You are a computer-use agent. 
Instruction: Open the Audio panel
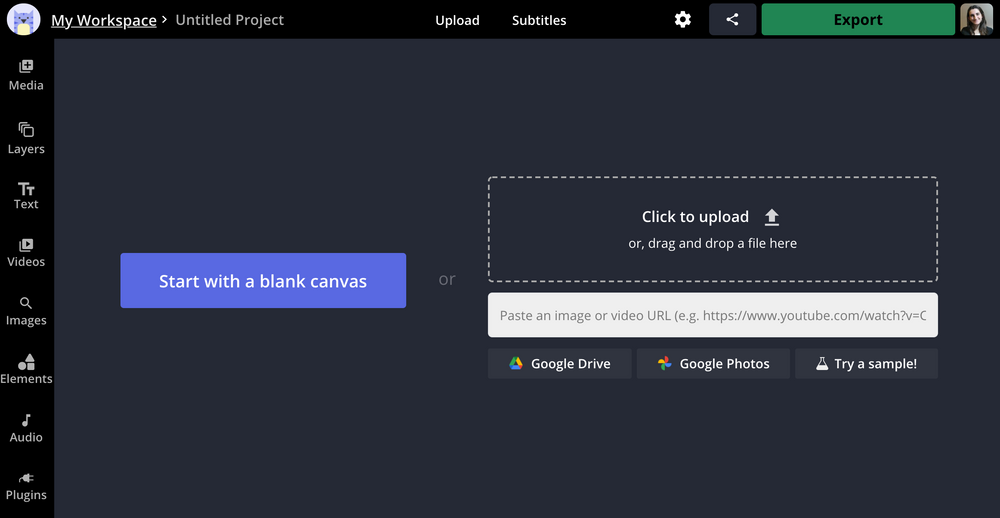pyautogui.click(x=26, y=428)
